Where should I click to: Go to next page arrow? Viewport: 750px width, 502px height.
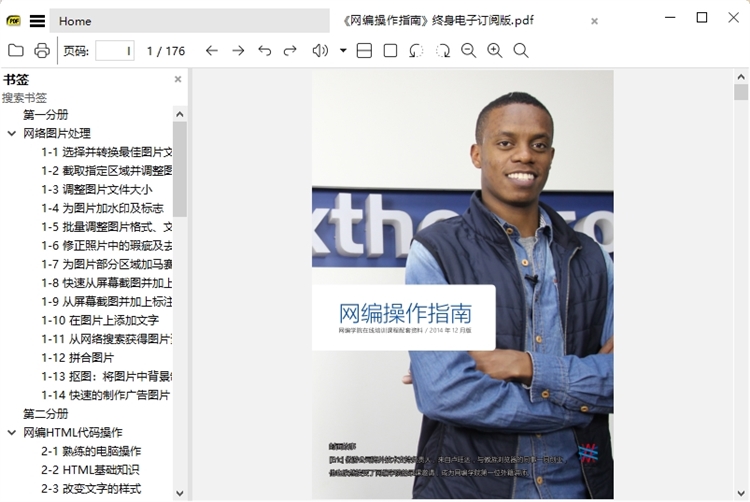[x=238, y=51]
